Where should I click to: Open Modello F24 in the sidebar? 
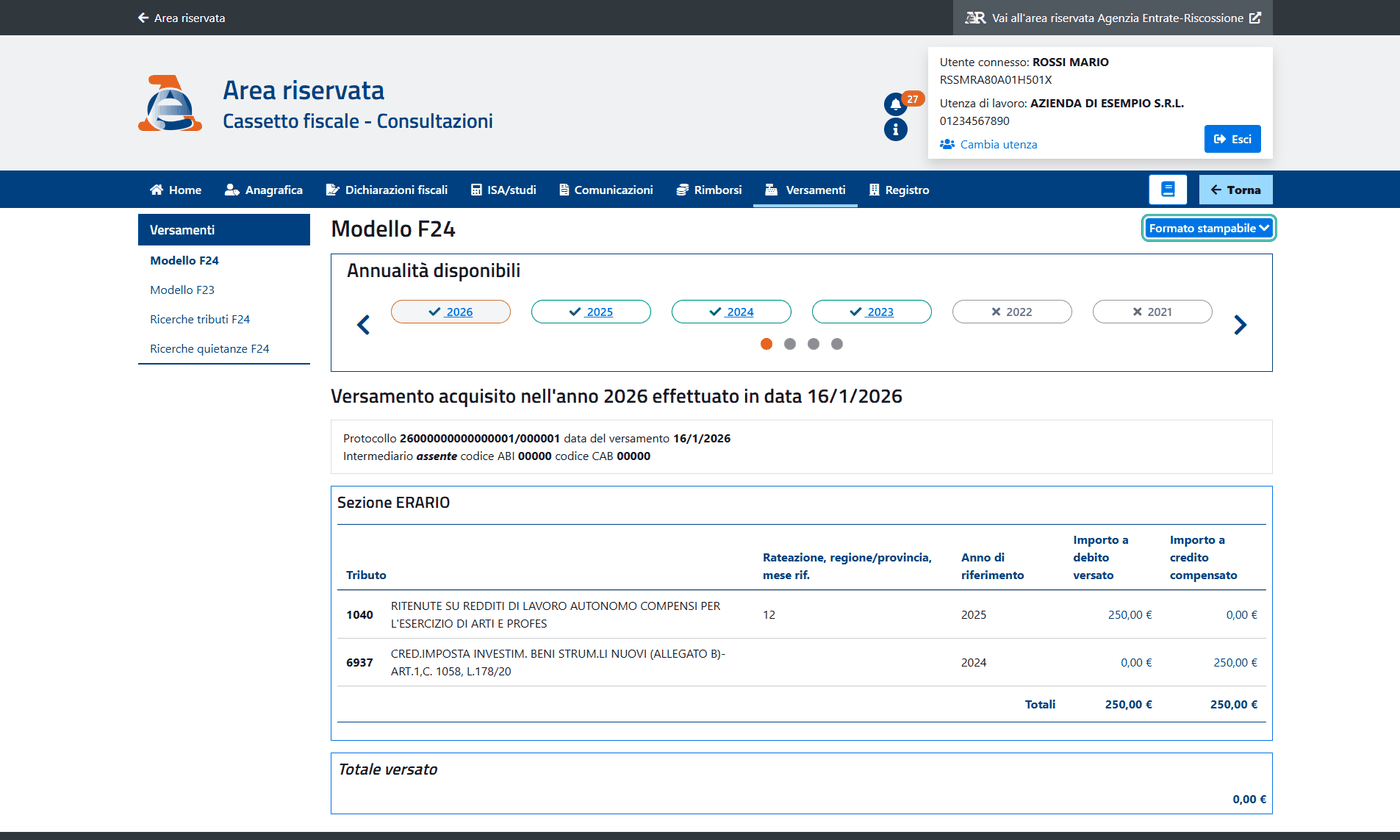click(184, 261)
